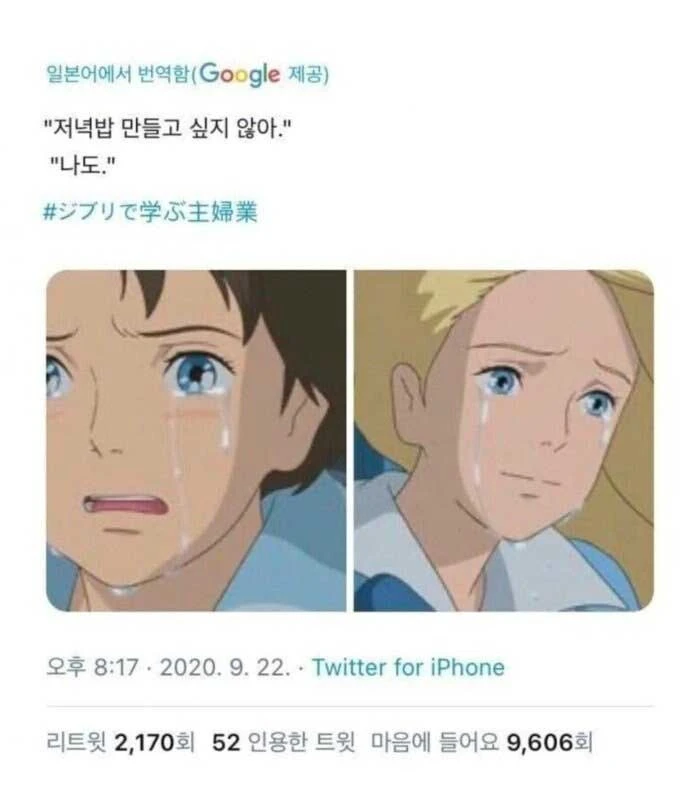Click the open mouth of brown-haired character
Viewport: 684px width, 799px height.
[x=124, y=506]
